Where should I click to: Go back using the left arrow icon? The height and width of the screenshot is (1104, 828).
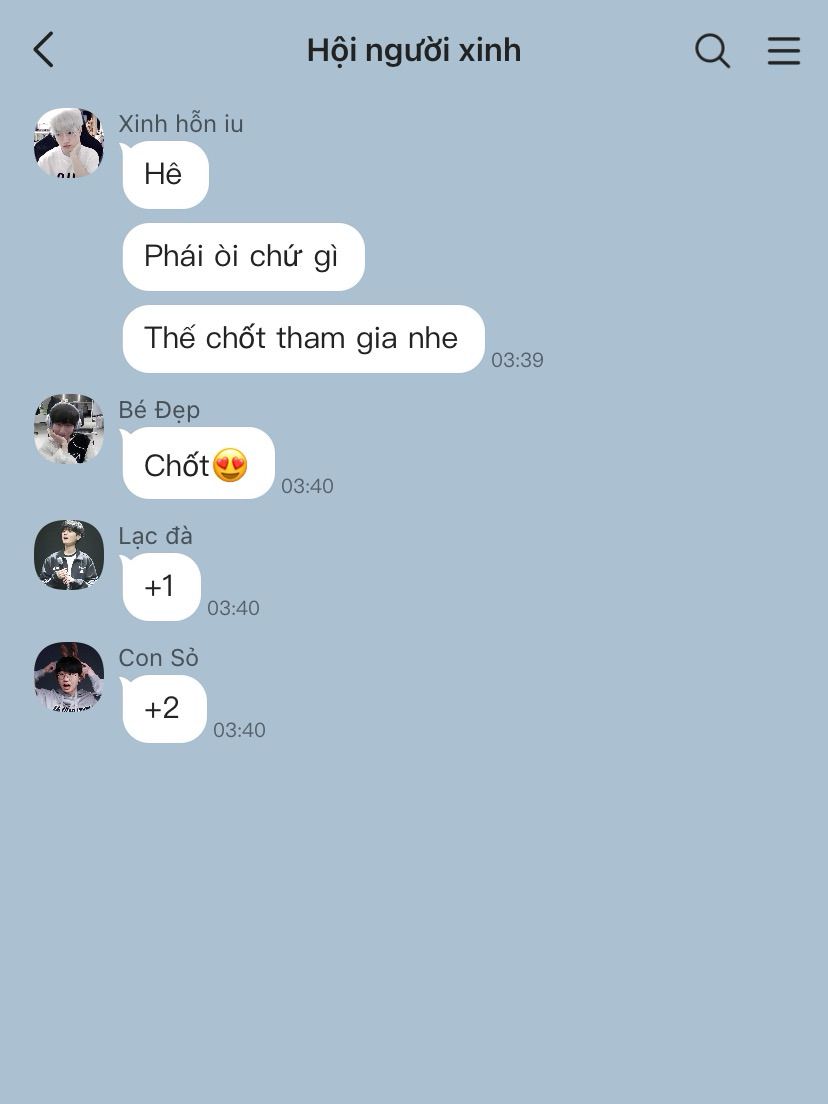[x=44, y=50]
